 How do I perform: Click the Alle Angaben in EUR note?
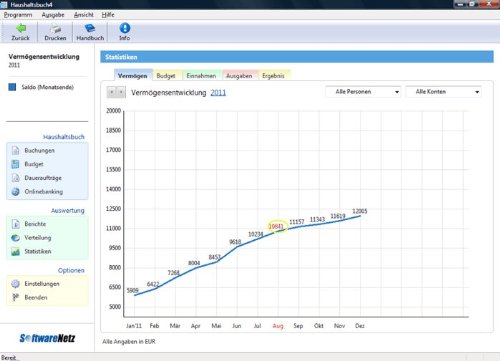(x=129, y=341)
